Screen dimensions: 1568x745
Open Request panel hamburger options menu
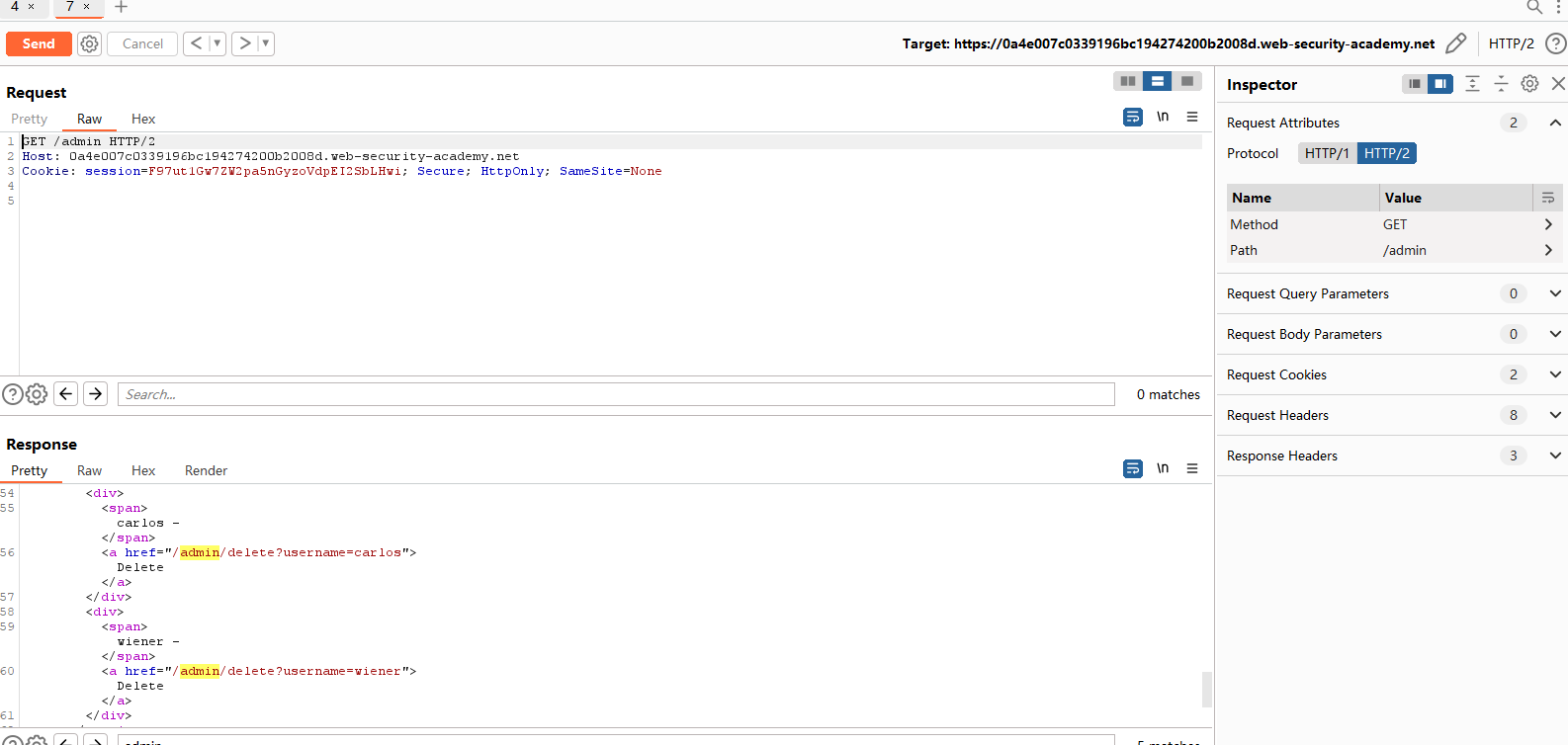1192,117
